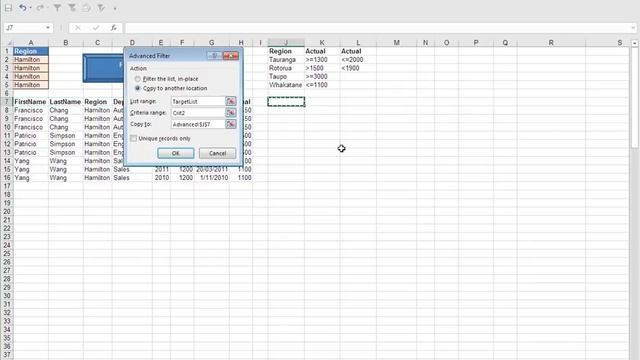Click 'Simpson' in row 11

[66, 136]
